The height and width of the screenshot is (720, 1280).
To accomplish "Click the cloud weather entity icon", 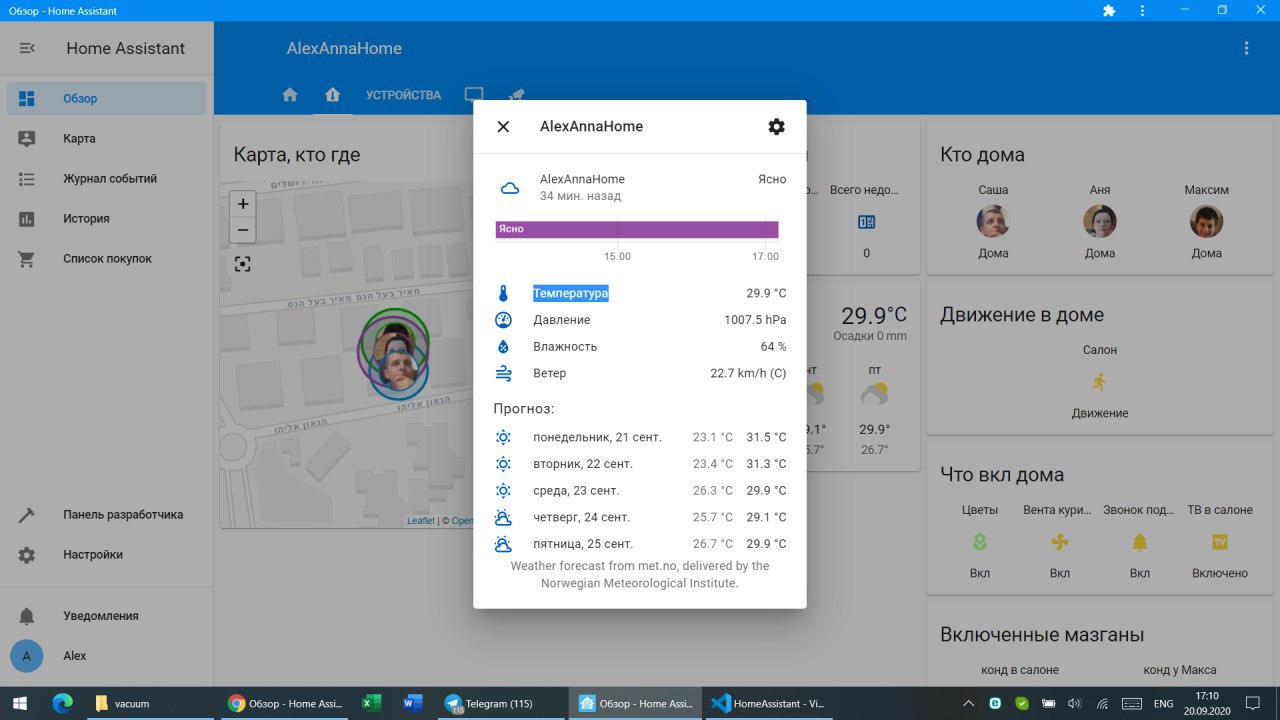I will tap(510, 187).
